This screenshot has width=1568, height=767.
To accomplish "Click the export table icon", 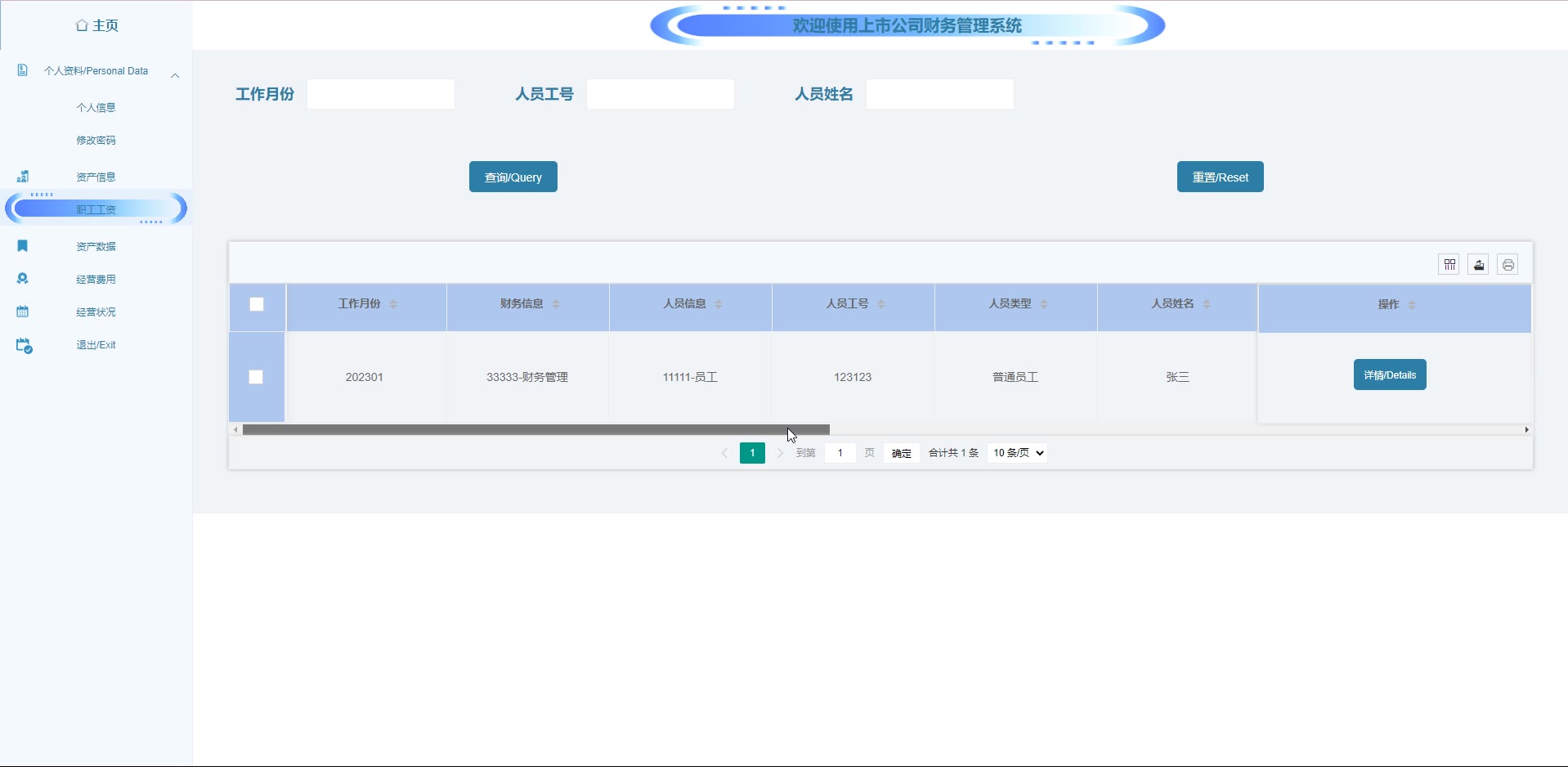I will [x=1478, y=265].
